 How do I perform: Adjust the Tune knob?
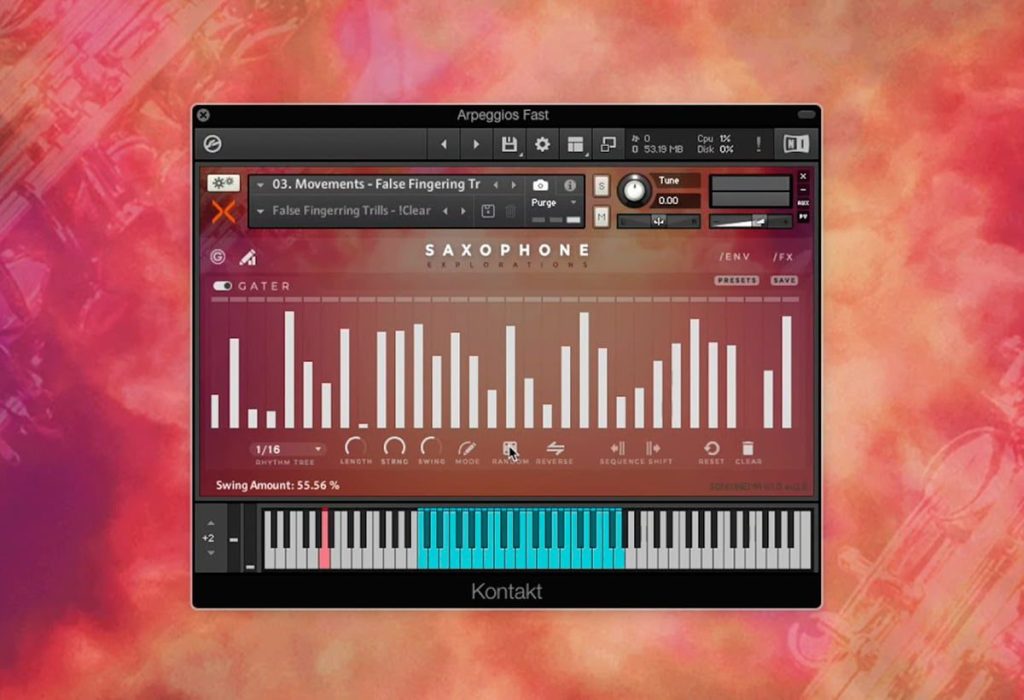point(633,190)
